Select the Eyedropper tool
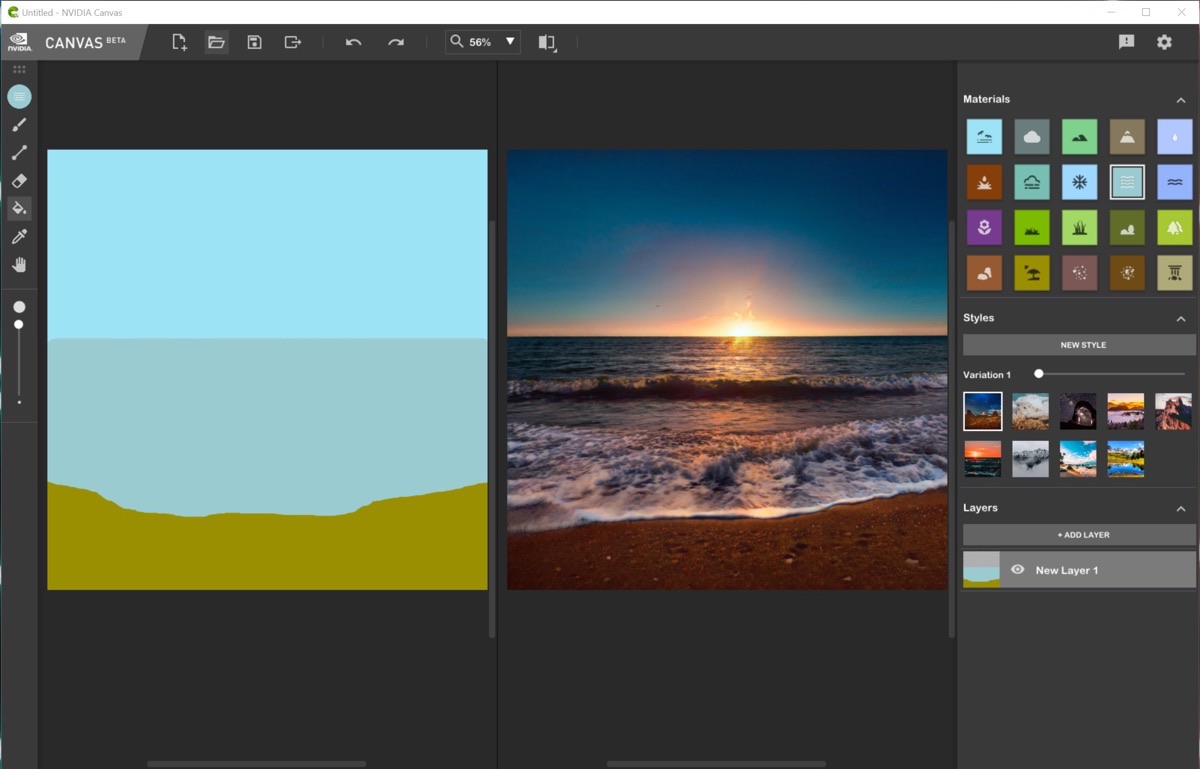This screenshot has width=1200, height=769. [19, 237]
